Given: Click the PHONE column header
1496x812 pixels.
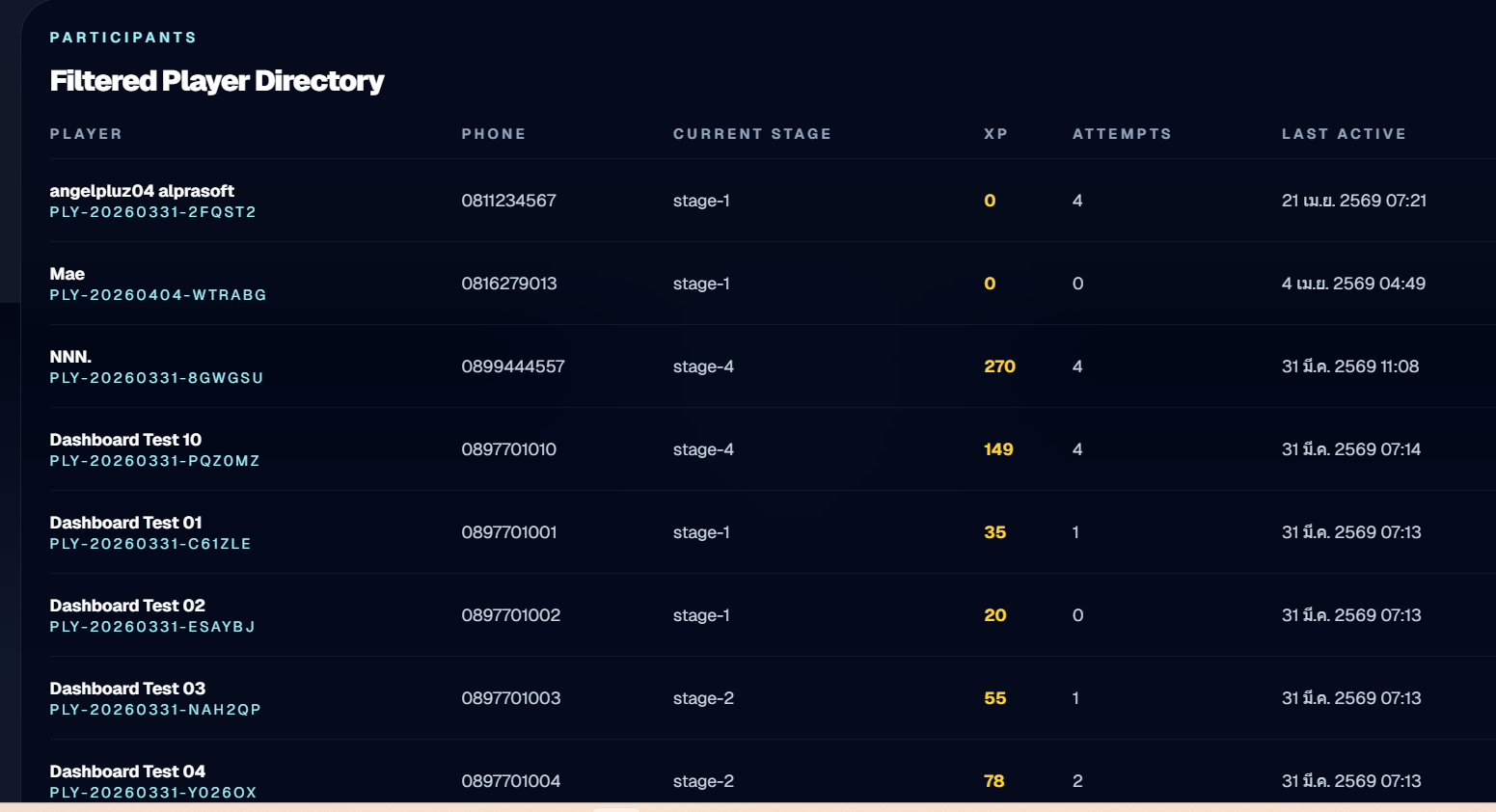Looking at the screenshot, I should click(494, 134).
